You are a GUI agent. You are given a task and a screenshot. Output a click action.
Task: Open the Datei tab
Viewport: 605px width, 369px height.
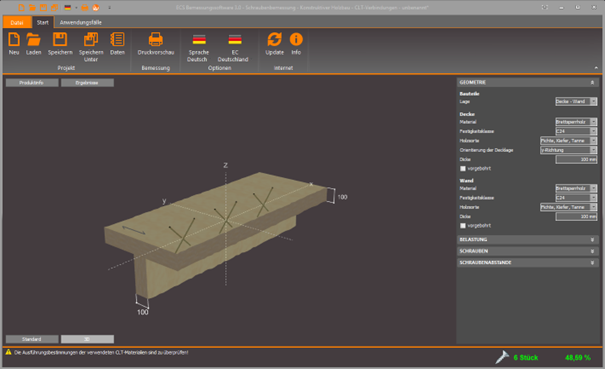(x=17, y=22)
